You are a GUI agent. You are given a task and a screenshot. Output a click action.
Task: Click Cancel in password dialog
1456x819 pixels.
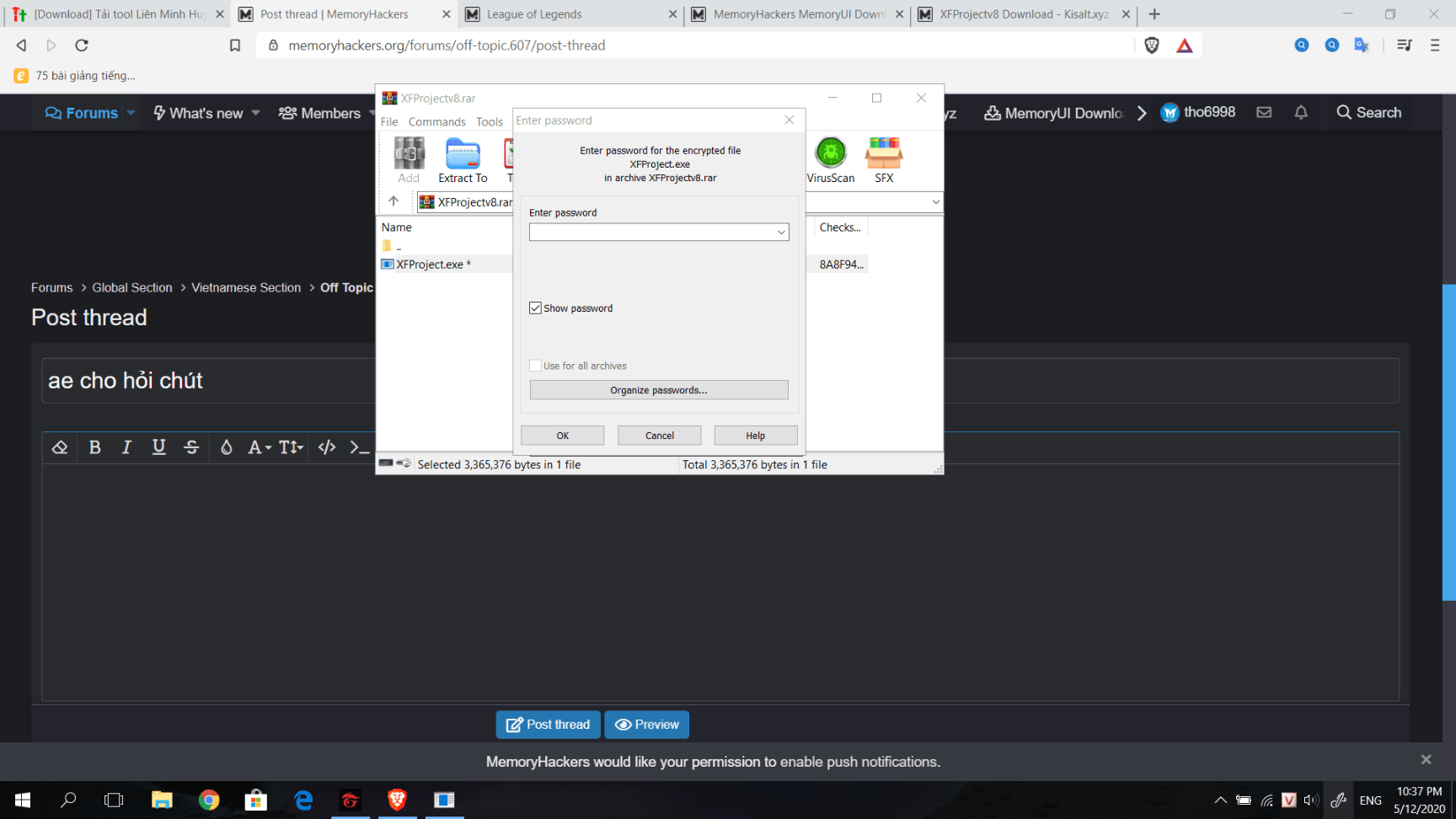click(659, 436)
